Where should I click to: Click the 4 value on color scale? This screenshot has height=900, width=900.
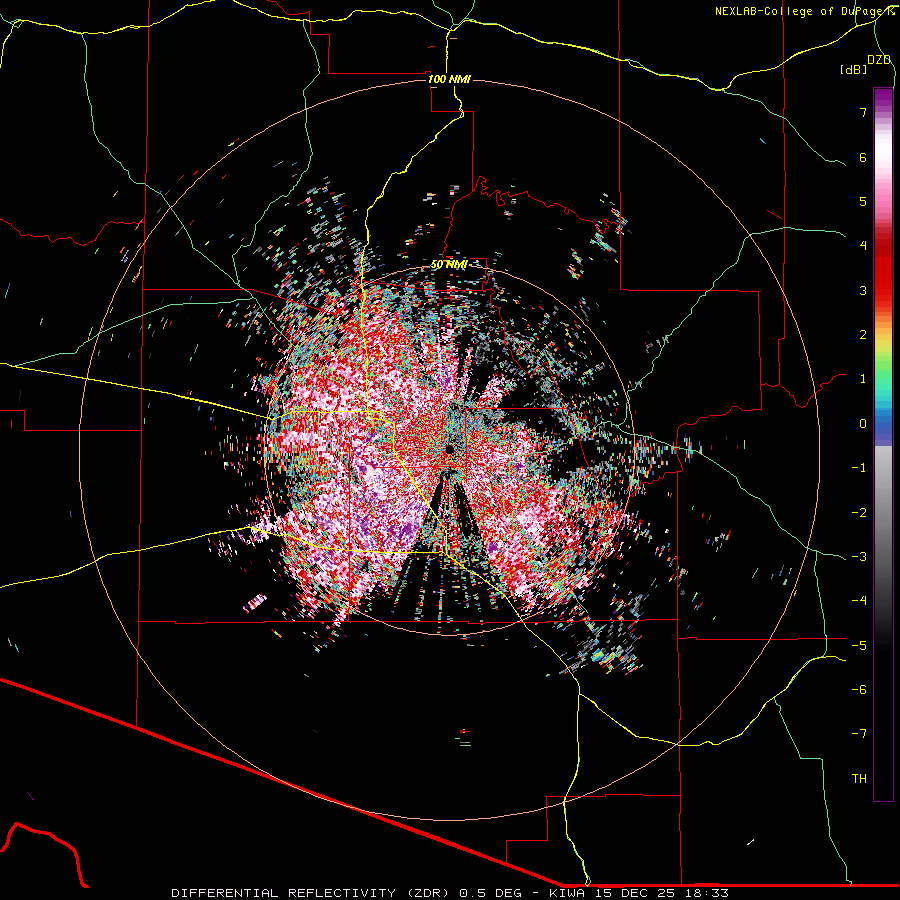[863, 246]
